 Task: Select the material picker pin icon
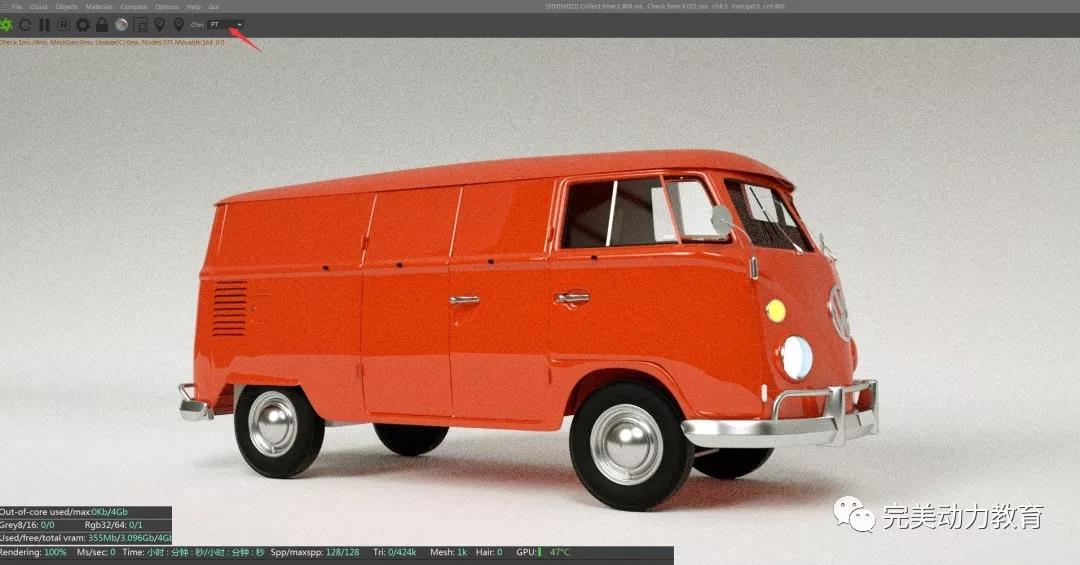pos(178,25)
